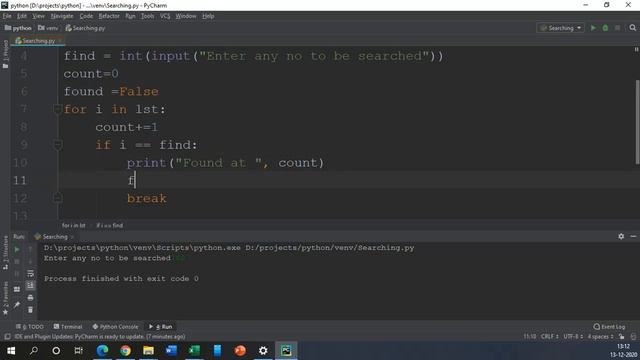Hide the Run panel with minus icon

(x=633, y=236)
